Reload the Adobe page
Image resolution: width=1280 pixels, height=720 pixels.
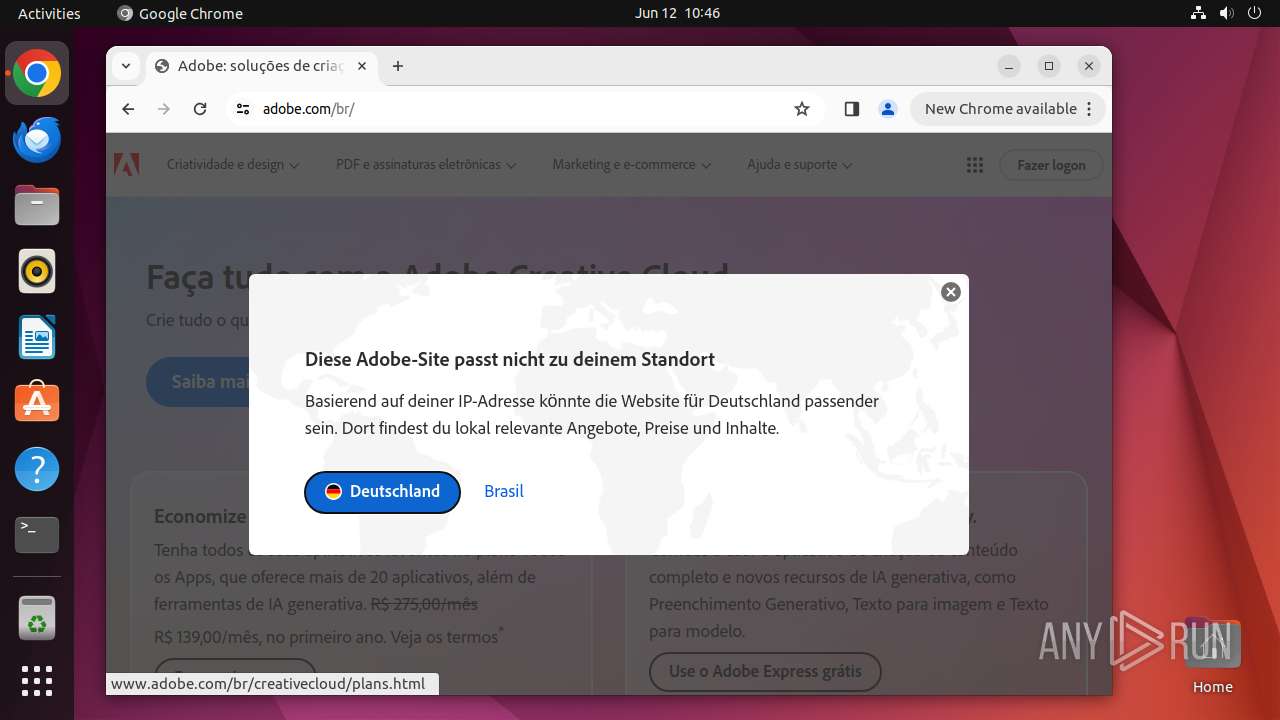coord(200,109)
